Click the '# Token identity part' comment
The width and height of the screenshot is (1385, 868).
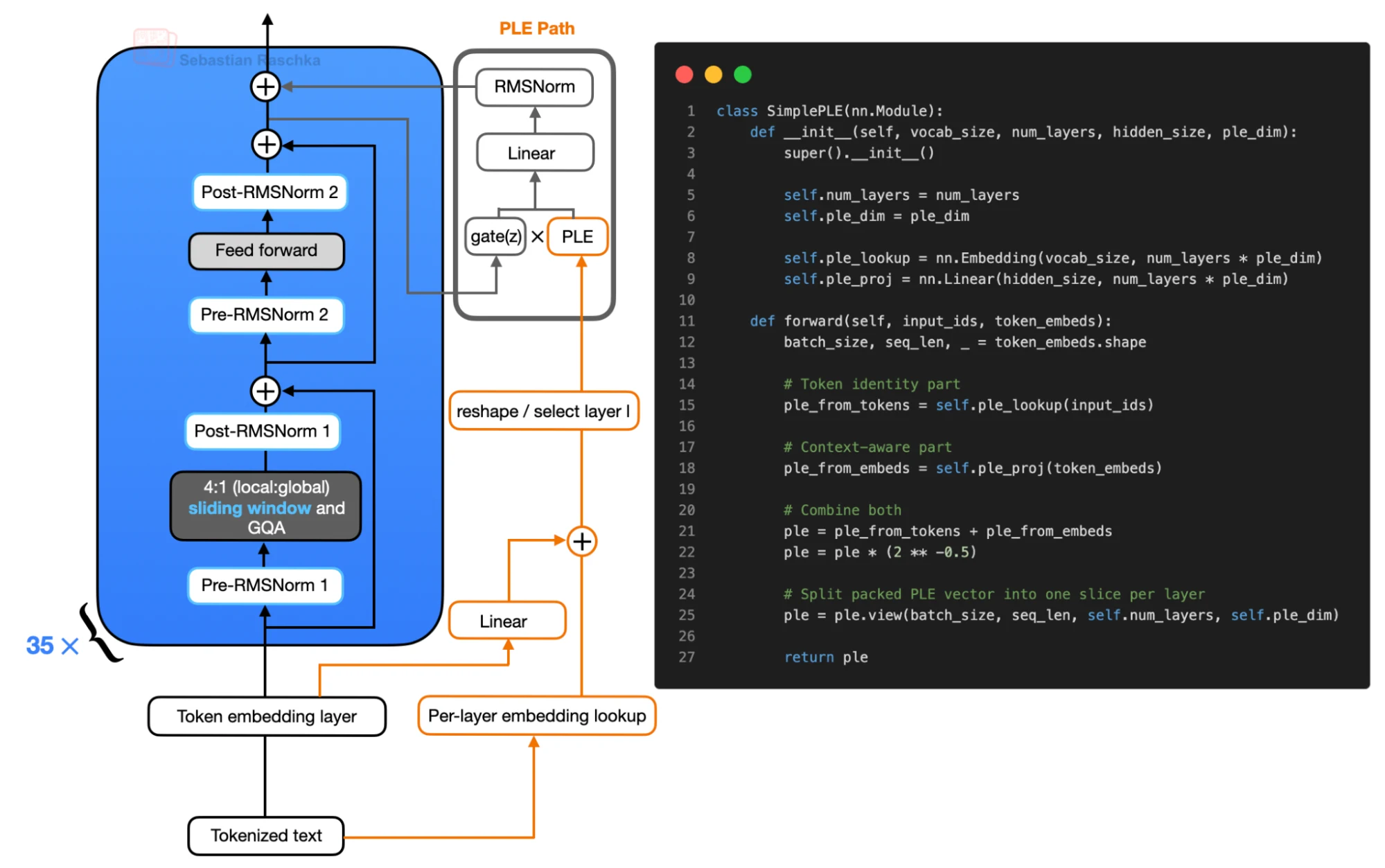click(x=872, y=384)
